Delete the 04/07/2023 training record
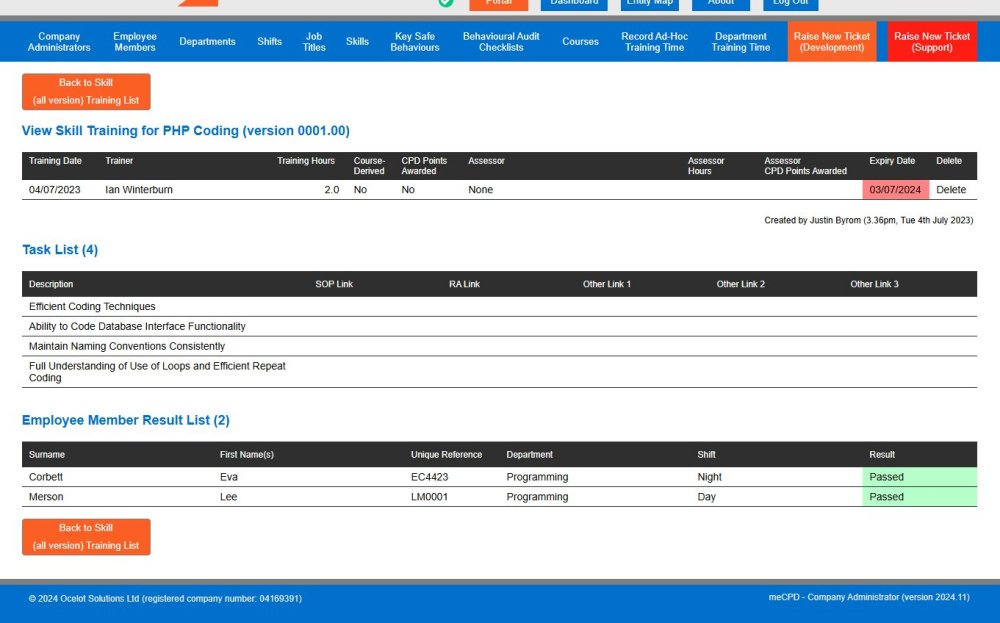This screenshot has height=623, width=1000. [951, 190]
